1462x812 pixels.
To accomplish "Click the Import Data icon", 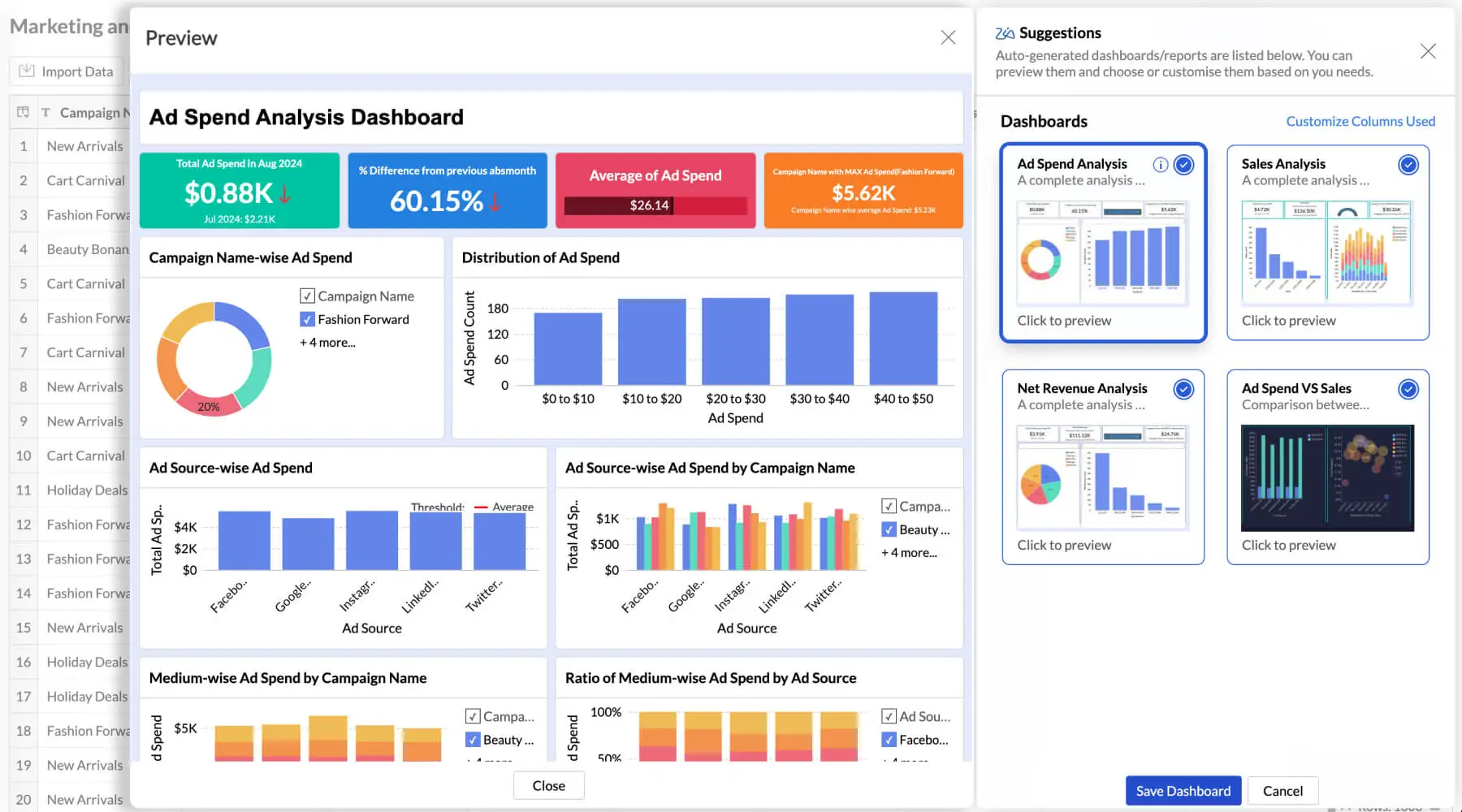I will [x=27, y=71].
